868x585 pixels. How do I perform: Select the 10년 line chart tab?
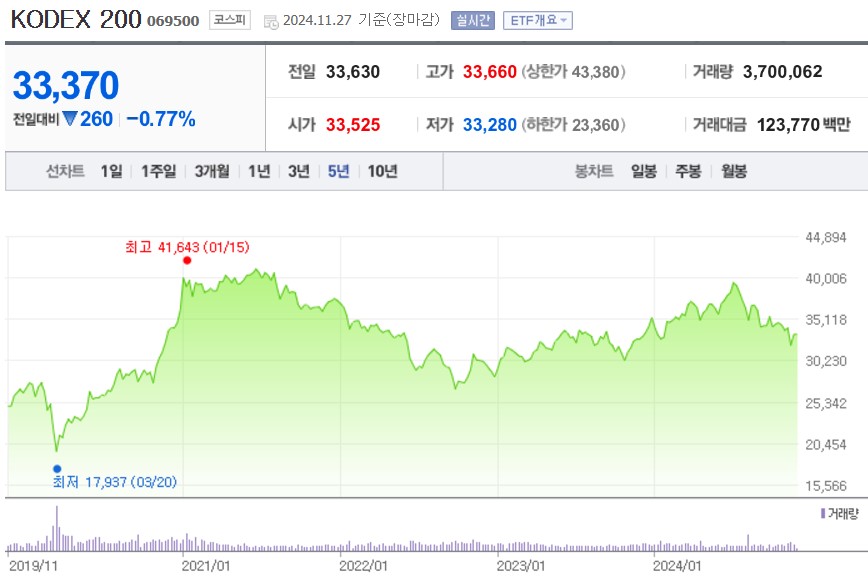coord(383,171)
